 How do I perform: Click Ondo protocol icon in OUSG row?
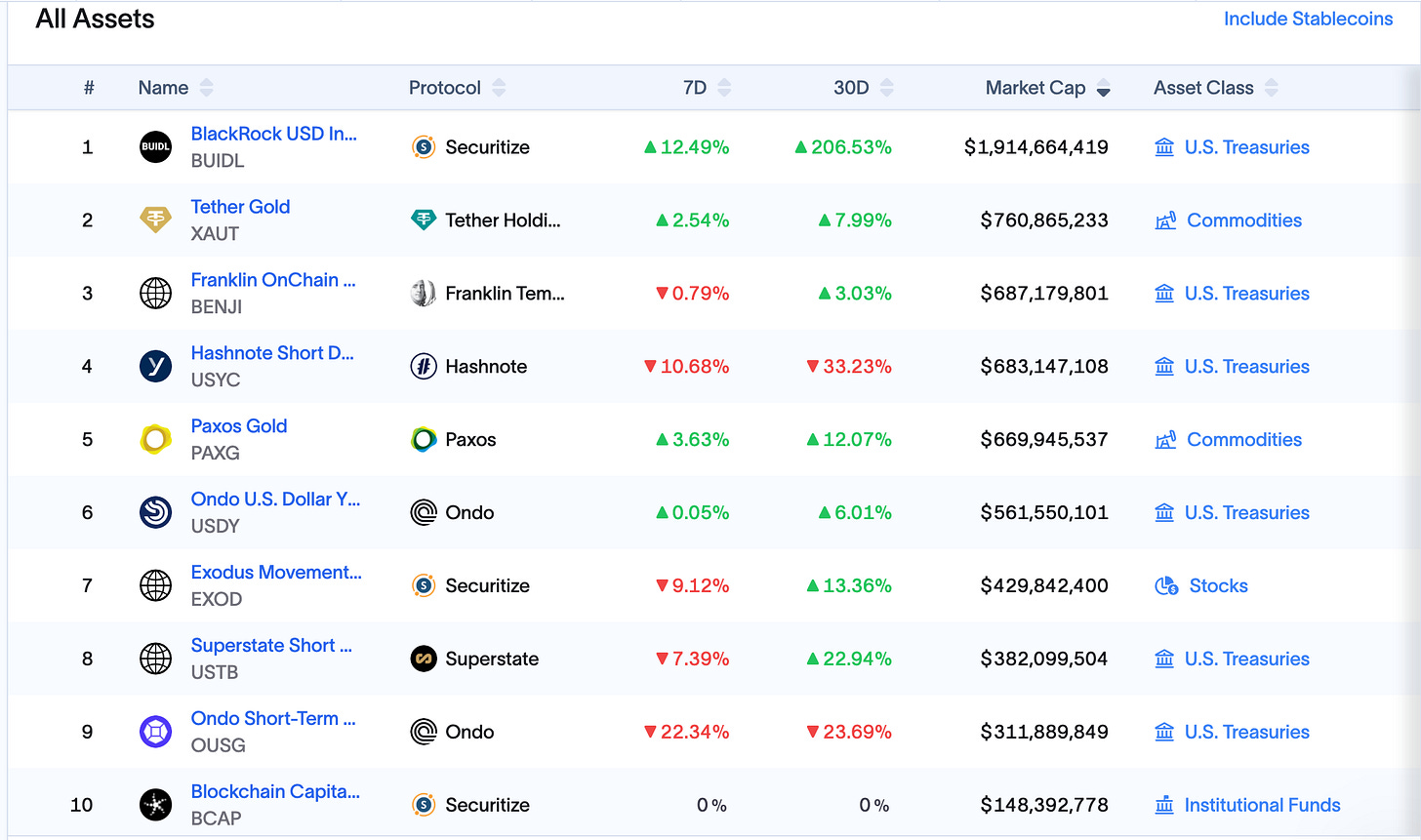tap(424, 733)
